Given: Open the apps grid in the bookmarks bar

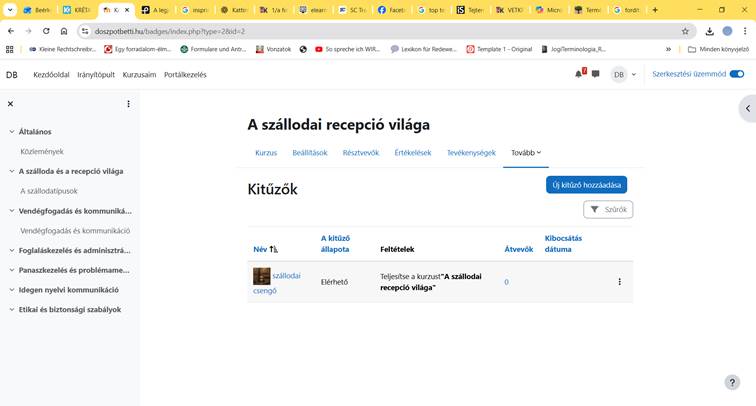Looking at the screenshot, I should click(x=10, y=49).
